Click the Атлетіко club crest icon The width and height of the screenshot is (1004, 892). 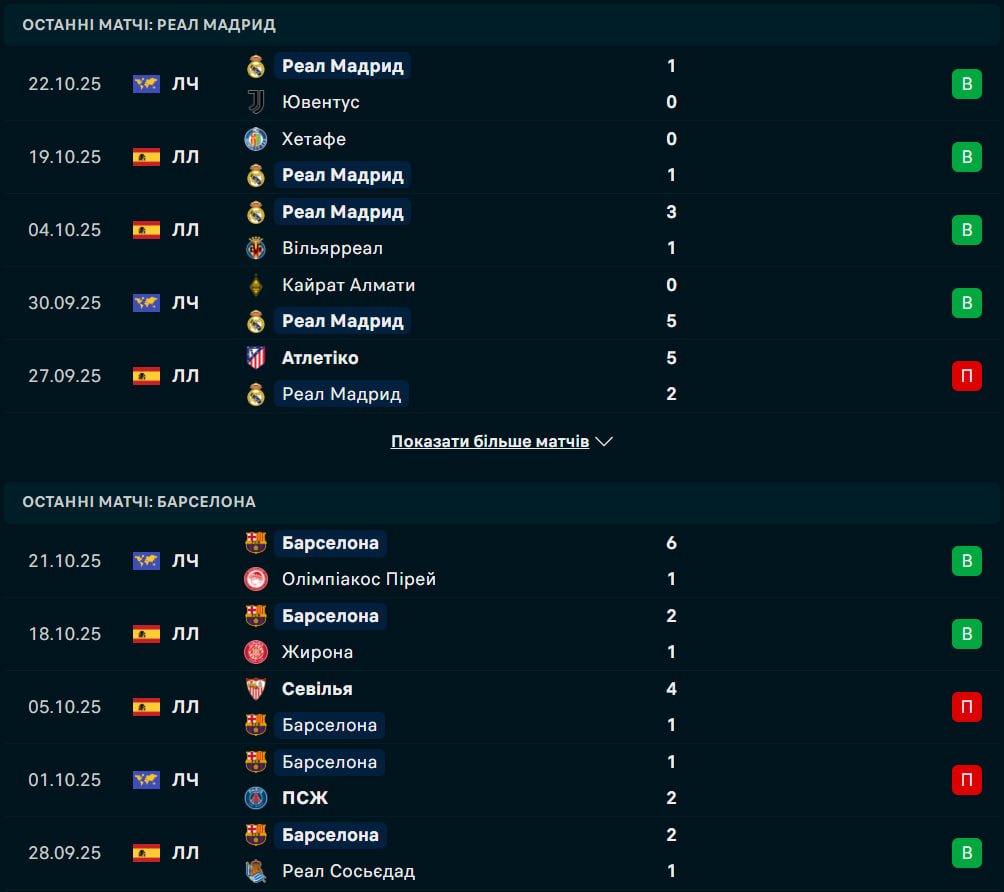pyautogui.click(x=256, y=358)
